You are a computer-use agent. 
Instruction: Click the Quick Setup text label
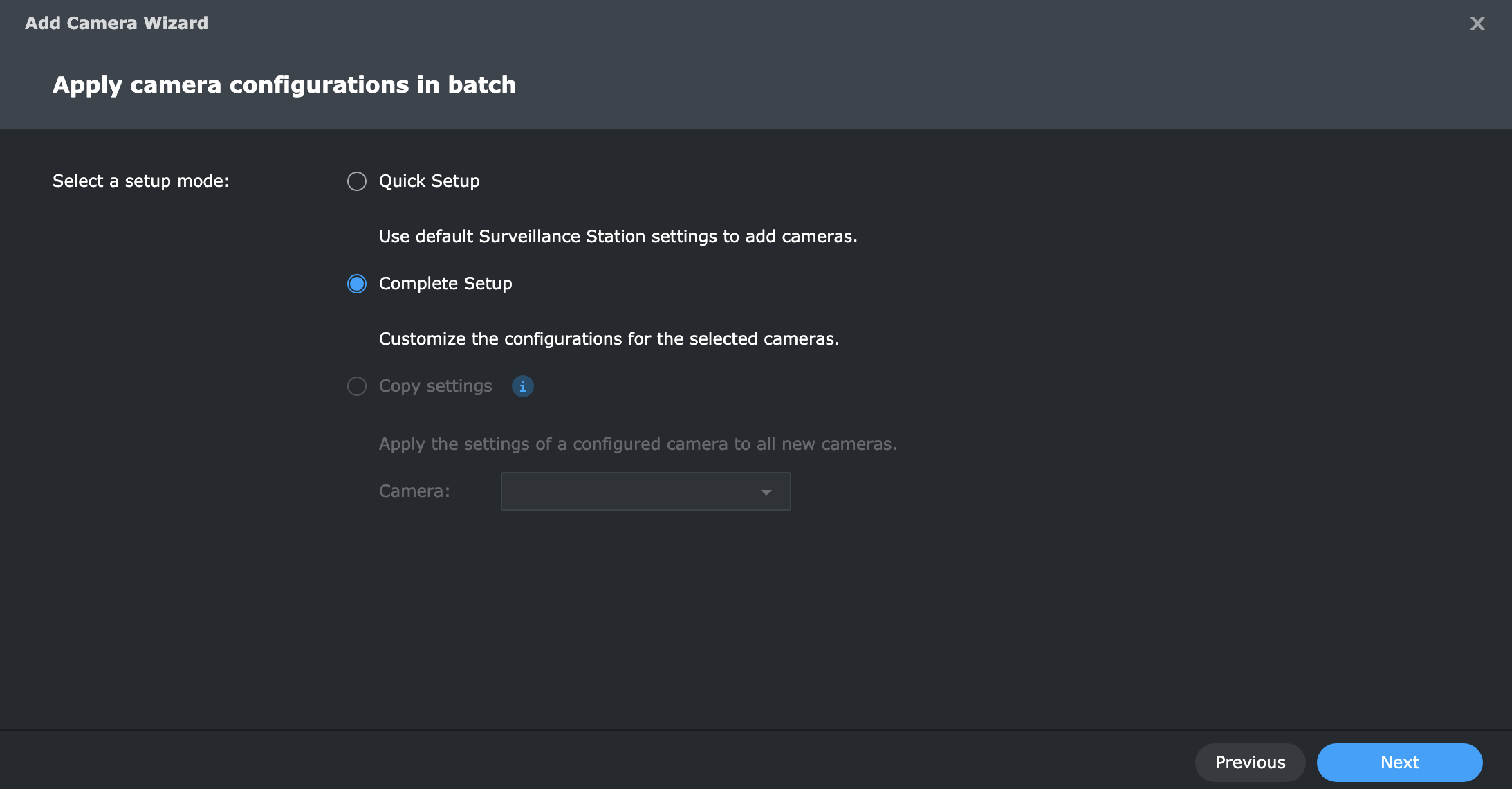(x=429, y=181)
